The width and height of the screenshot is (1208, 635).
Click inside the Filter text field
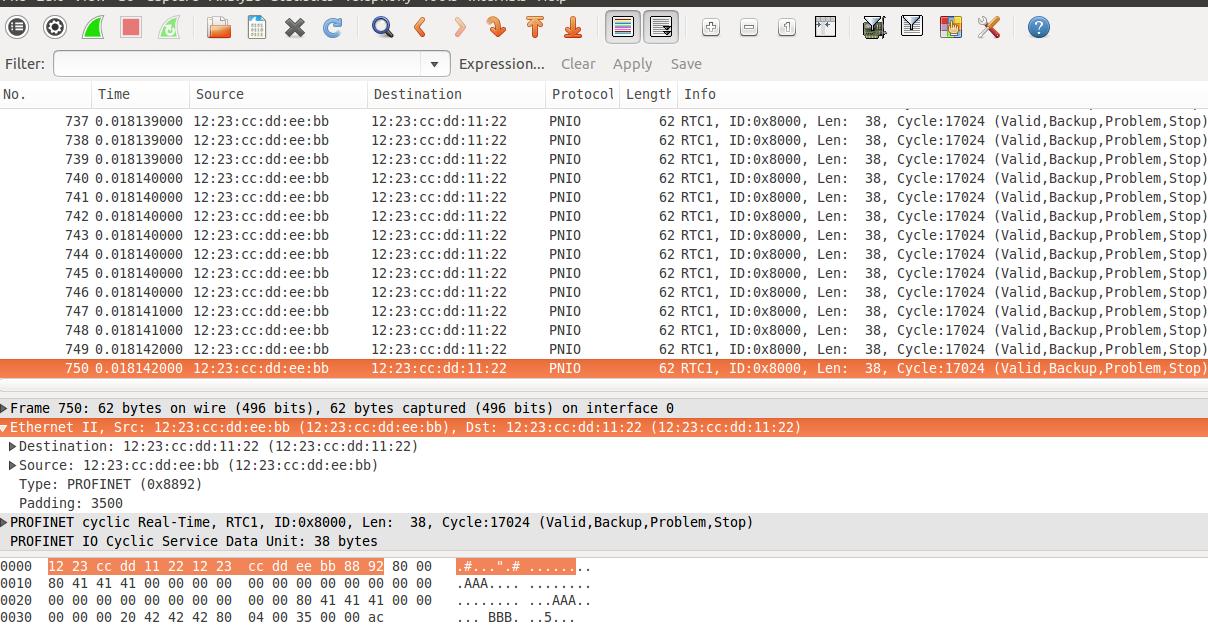coord(239,64)
